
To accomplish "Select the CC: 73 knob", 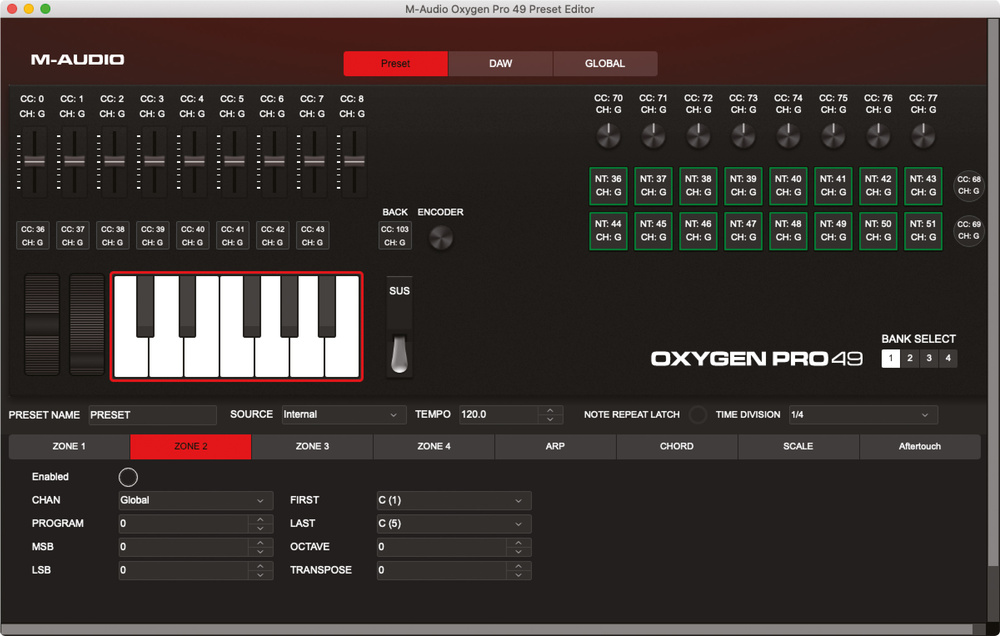I will coord(743,136).
